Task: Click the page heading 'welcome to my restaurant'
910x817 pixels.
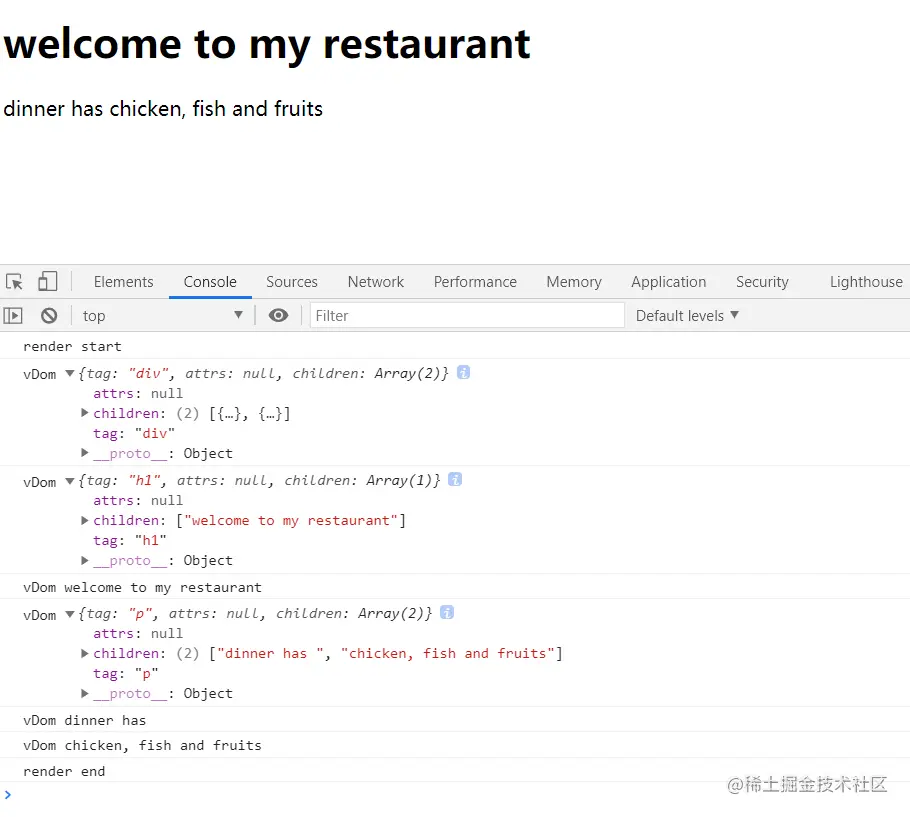Action: (267, 44)
